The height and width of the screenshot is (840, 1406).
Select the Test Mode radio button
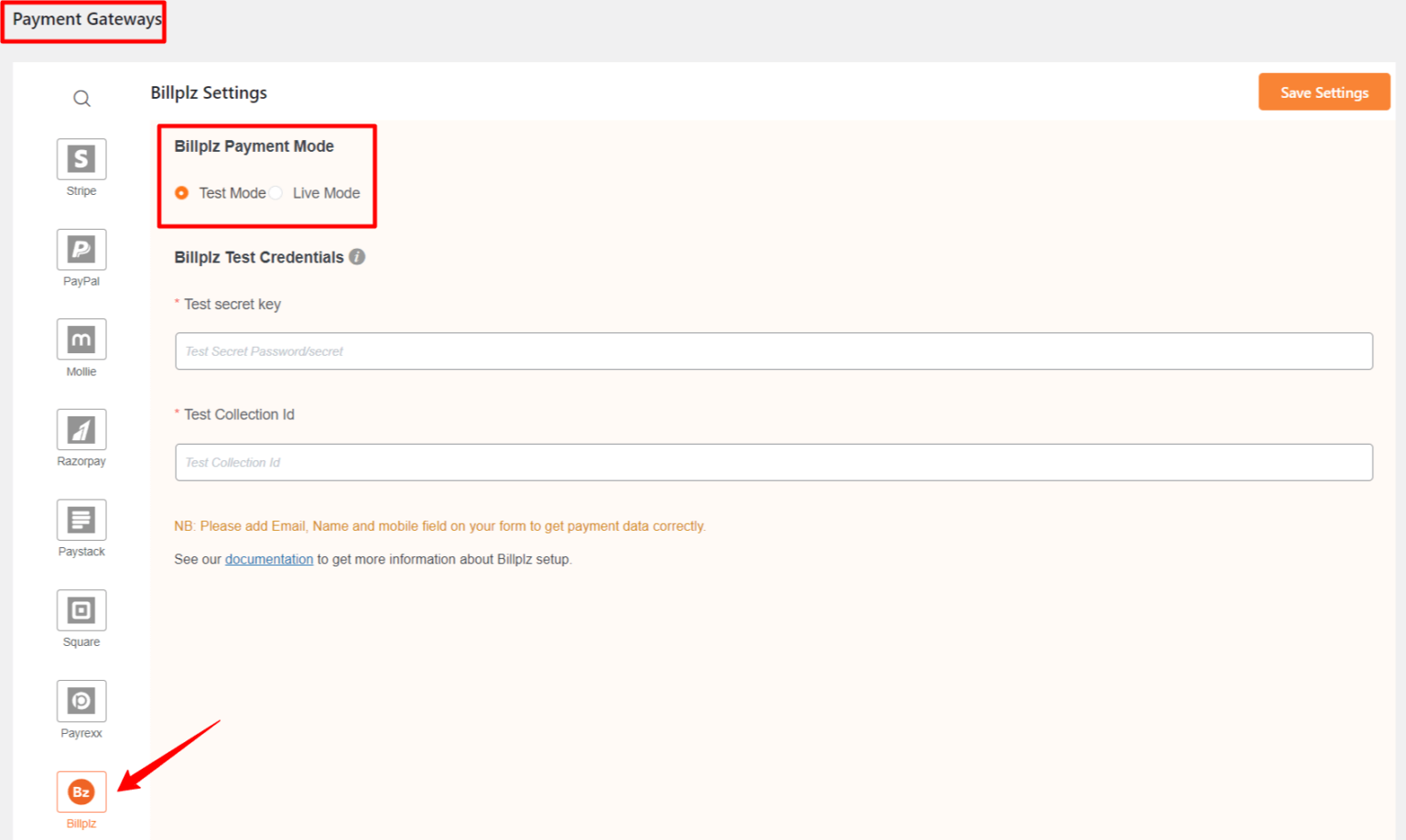181,193
